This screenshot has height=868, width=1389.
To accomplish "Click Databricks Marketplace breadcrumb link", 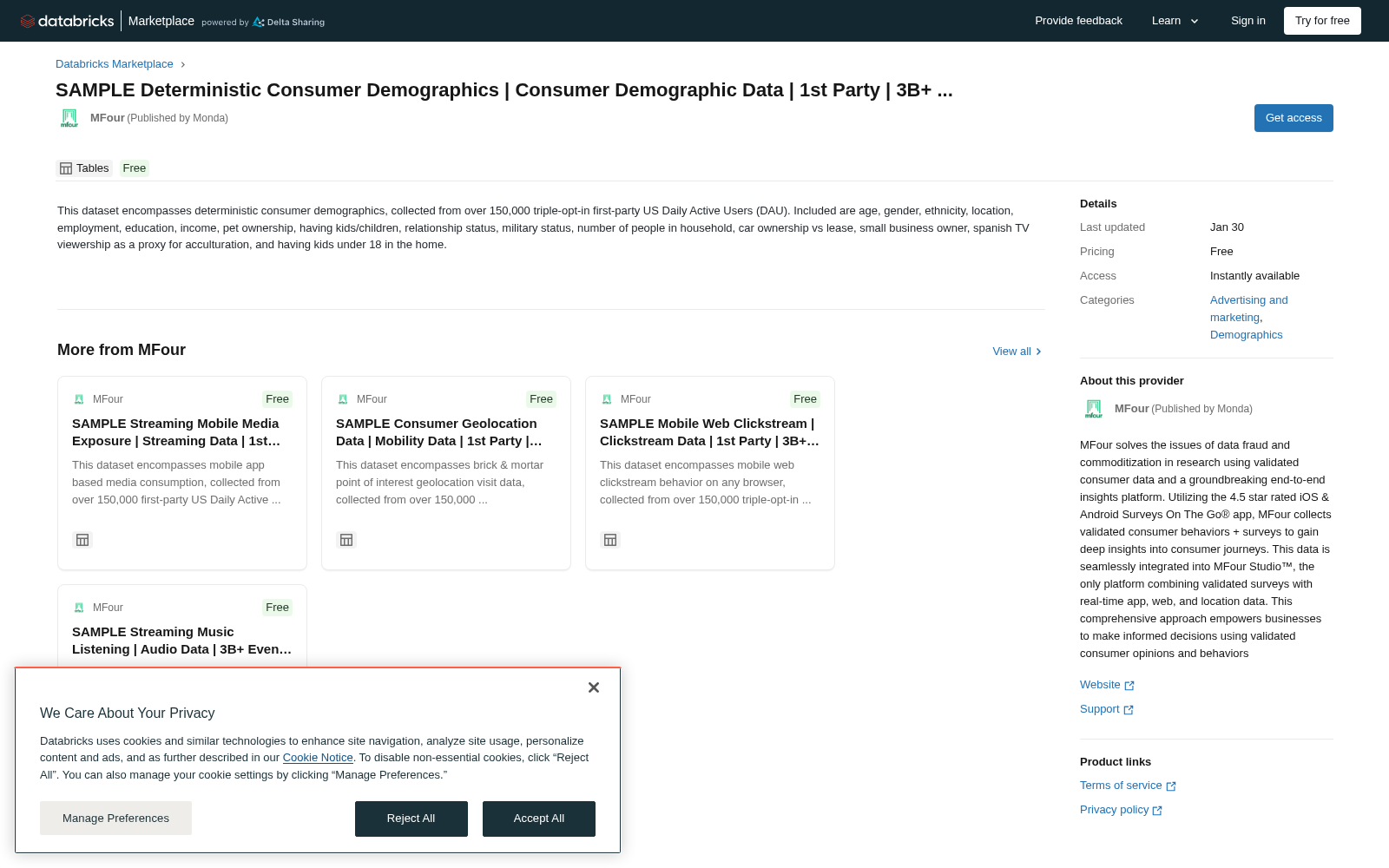I will [115, 64].
